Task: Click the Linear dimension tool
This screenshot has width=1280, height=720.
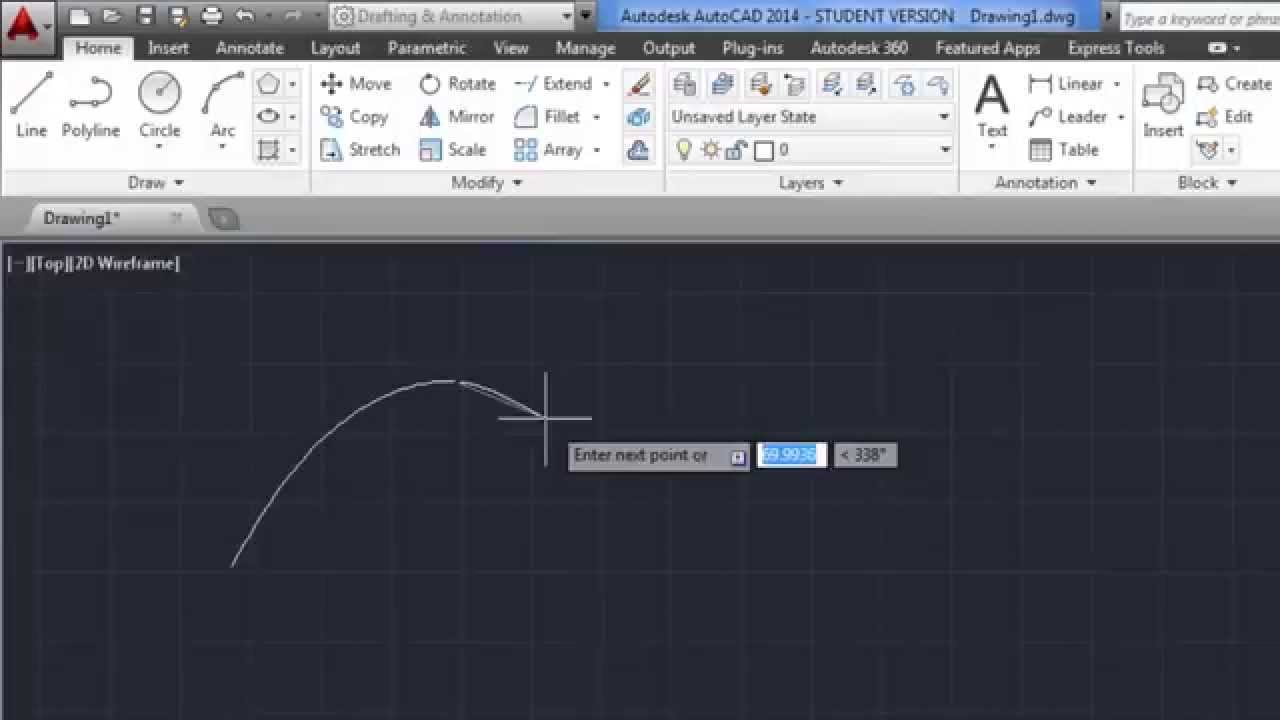Action: (1066, 84)
